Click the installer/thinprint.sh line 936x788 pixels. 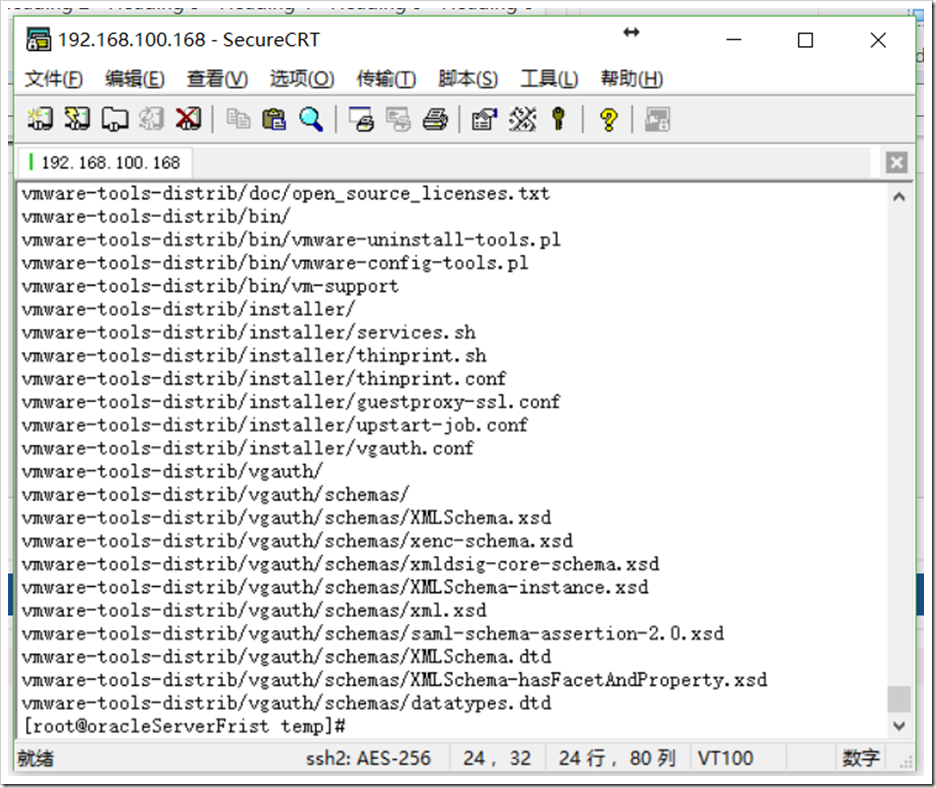pos(254,355)
